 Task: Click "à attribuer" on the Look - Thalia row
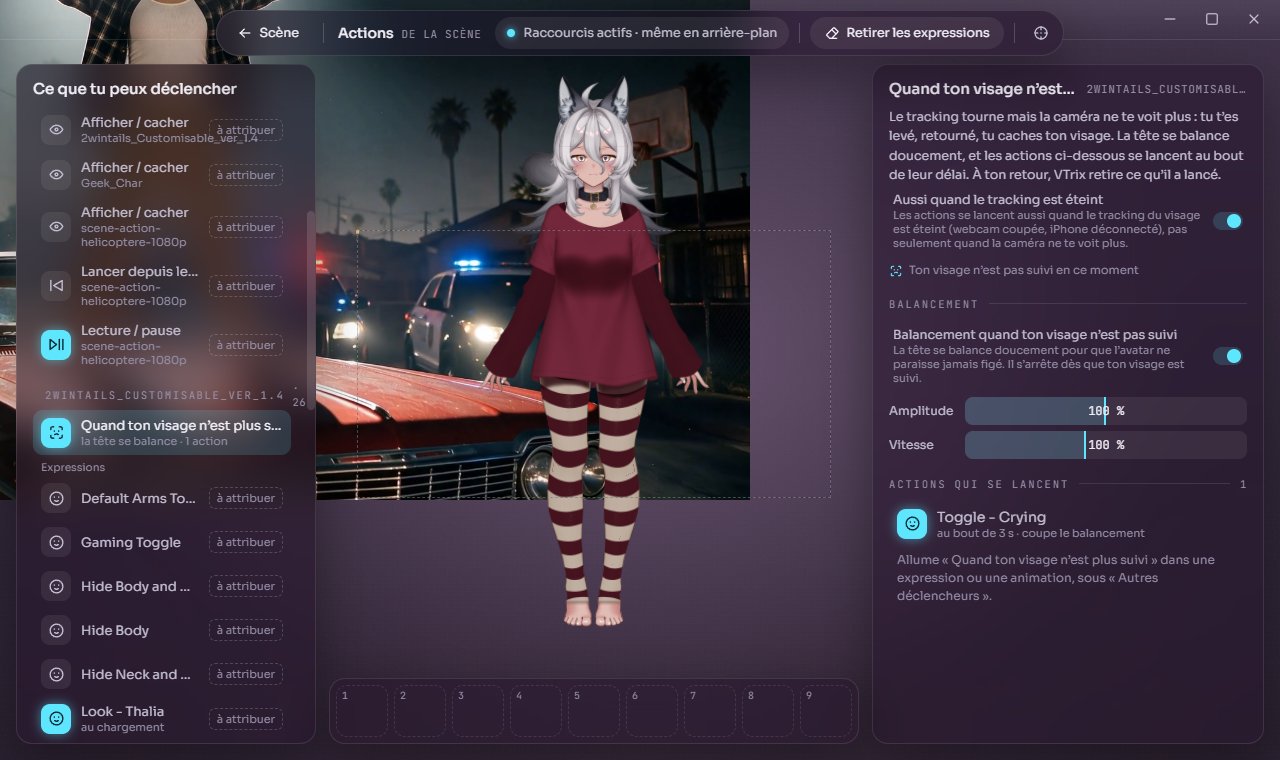click(246, 719)
